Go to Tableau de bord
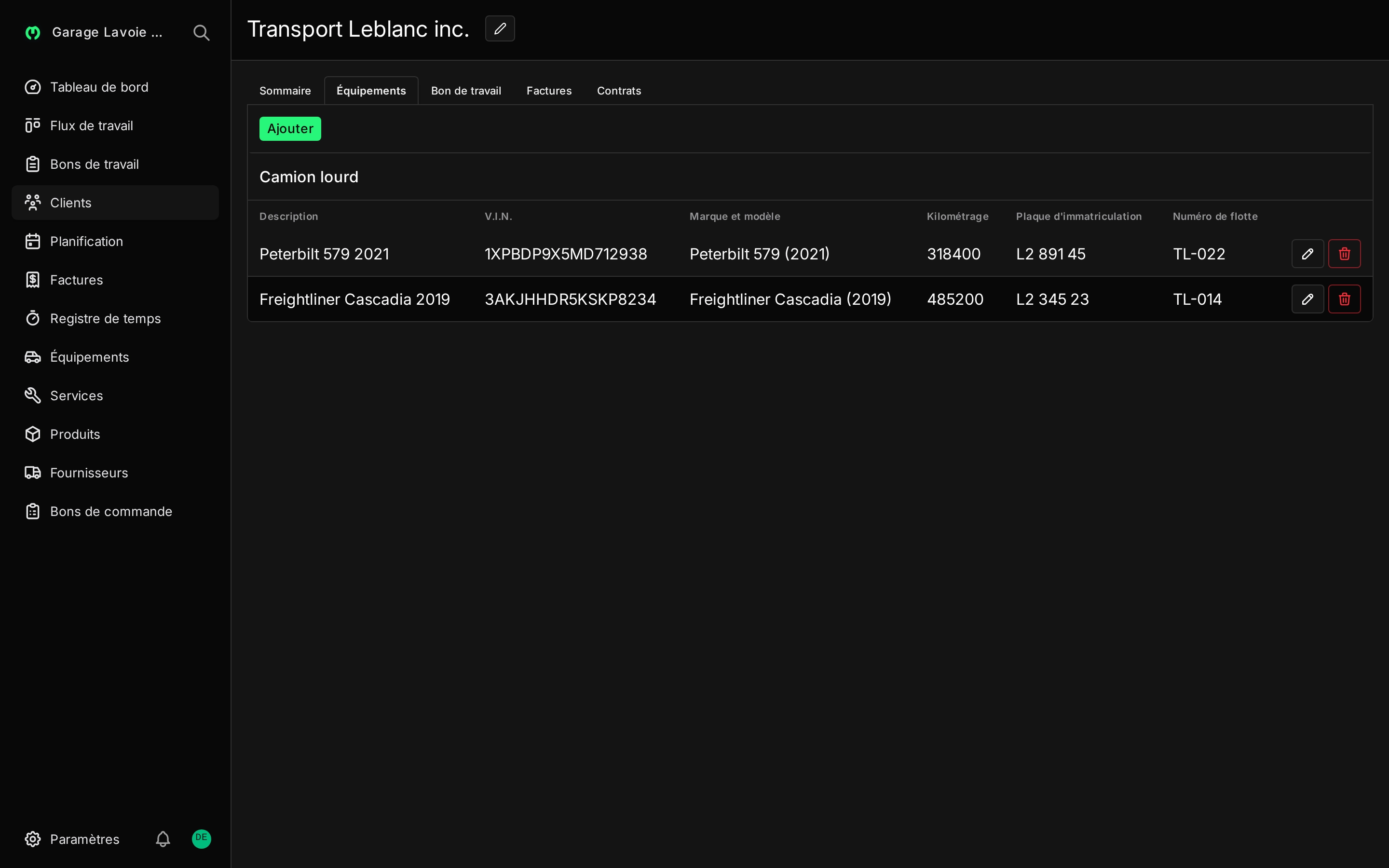1389x868 pixels. click(115, 87)
